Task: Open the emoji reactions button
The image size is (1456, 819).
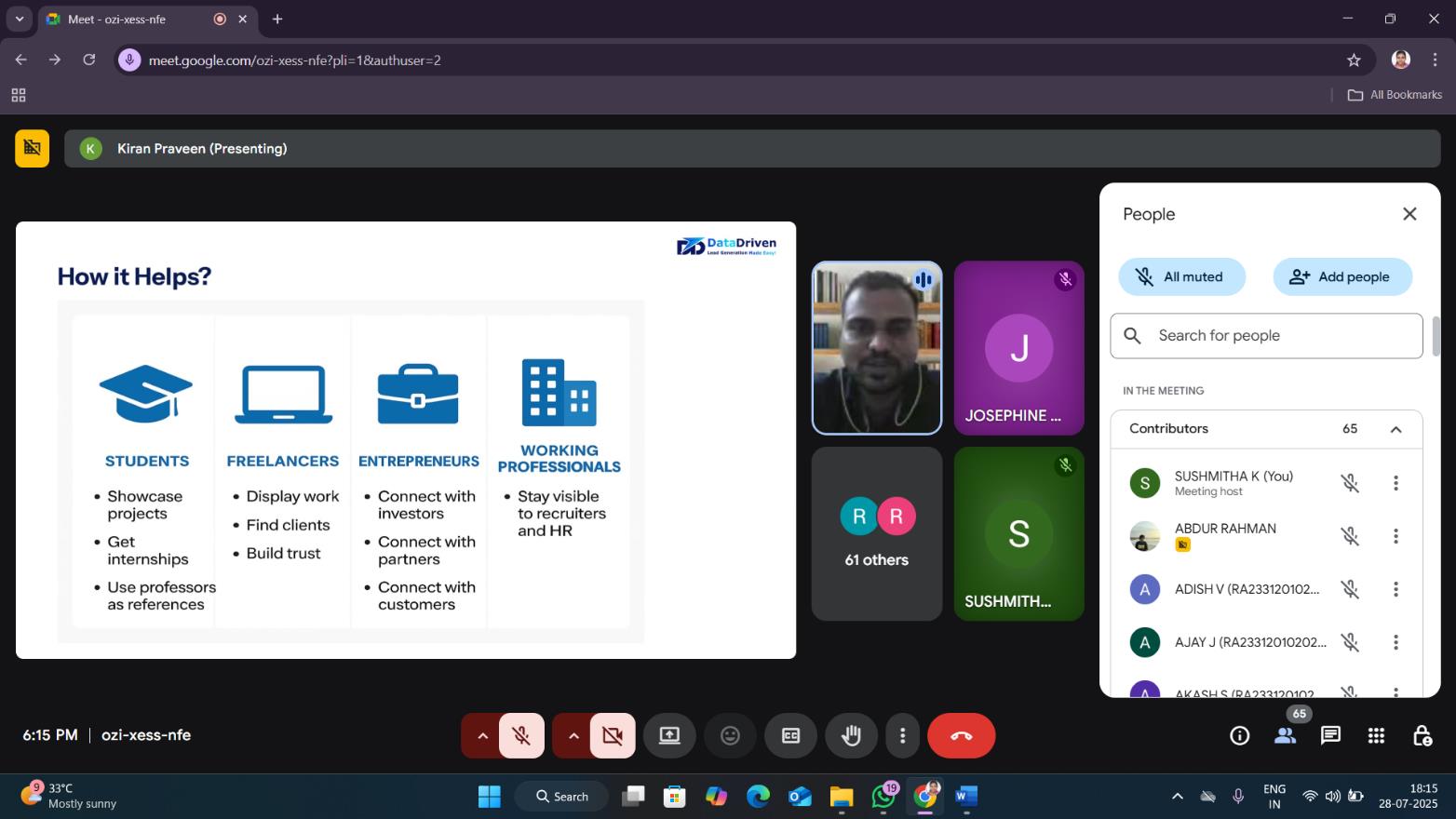Action: 730,735
